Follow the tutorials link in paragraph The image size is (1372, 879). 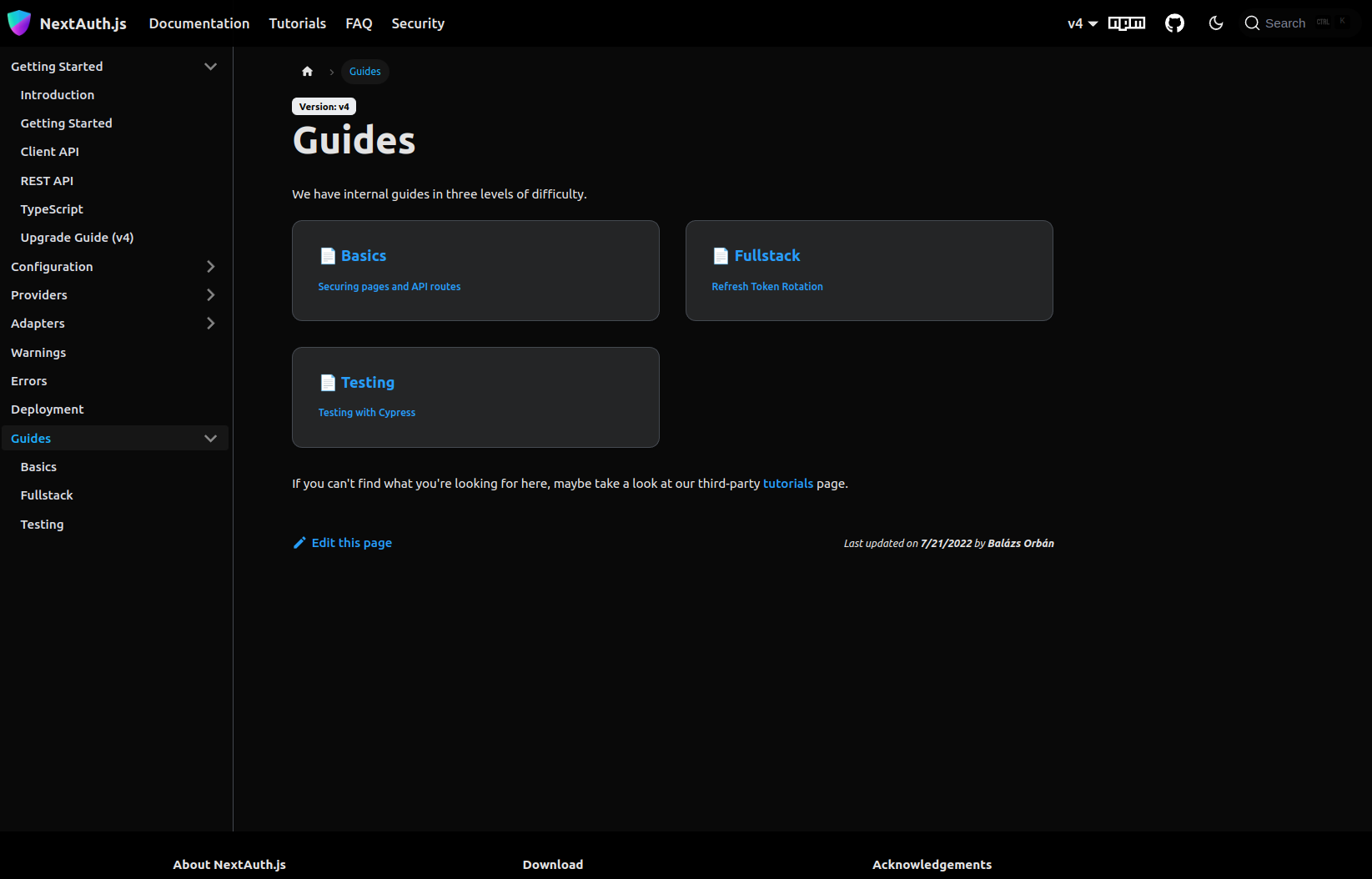pos(788,484)
